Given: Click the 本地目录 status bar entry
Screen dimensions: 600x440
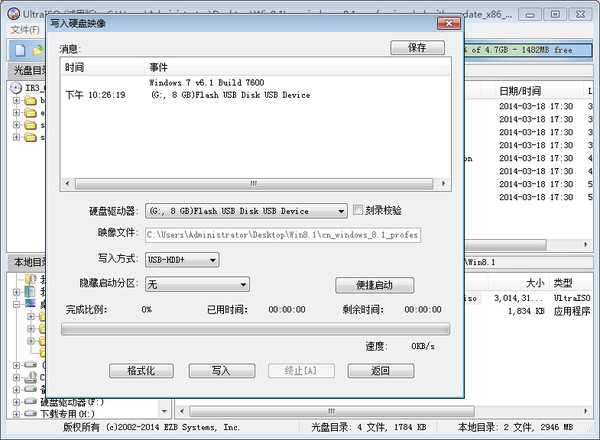Looking at the screenshot, I should (515, 427).
